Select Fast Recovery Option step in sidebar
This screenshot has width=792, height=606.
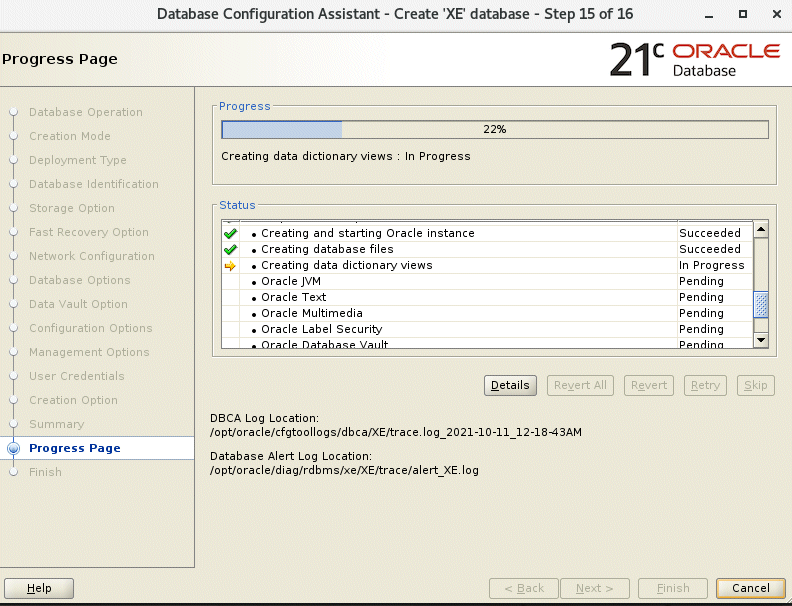(89, 232)
